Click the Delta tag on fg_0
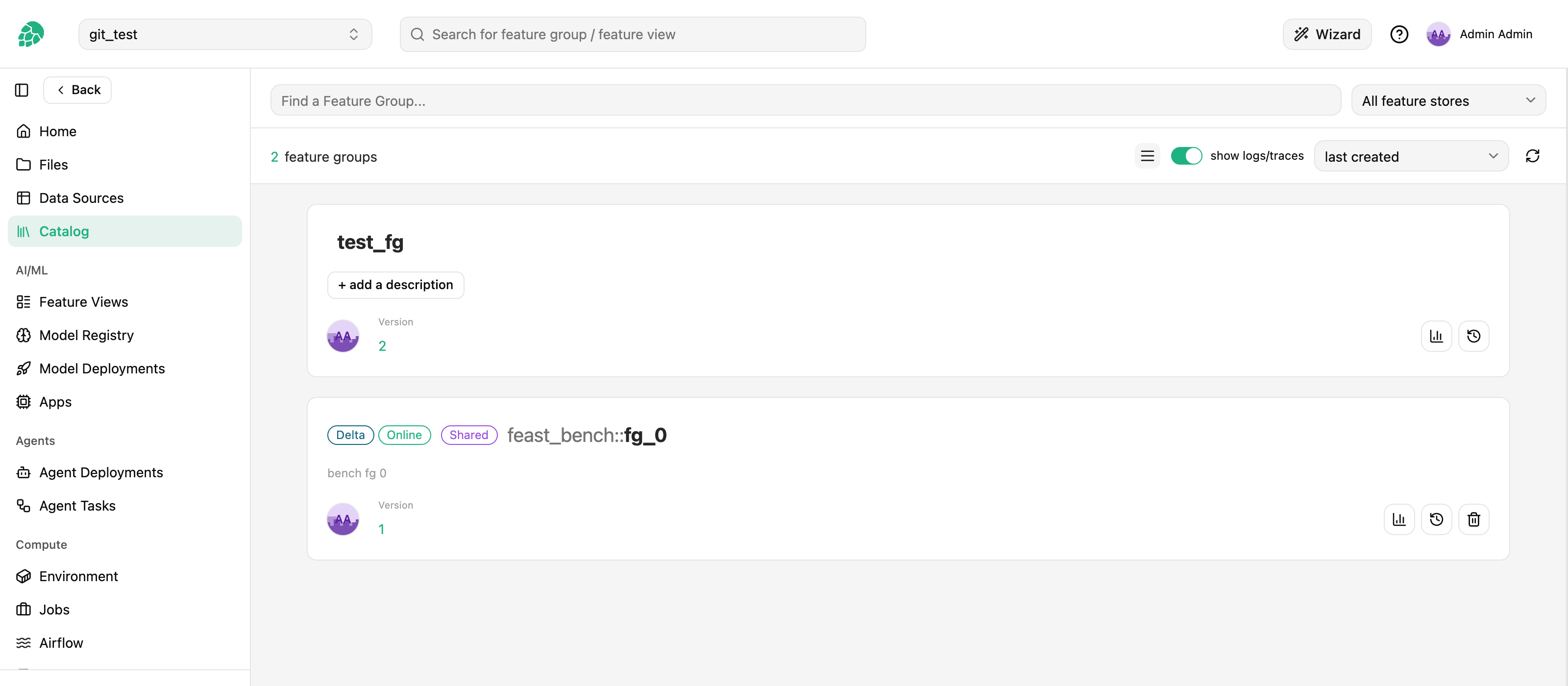This screenshot has width=1568, height=686. pyautogui.click(x=350, y=435)
